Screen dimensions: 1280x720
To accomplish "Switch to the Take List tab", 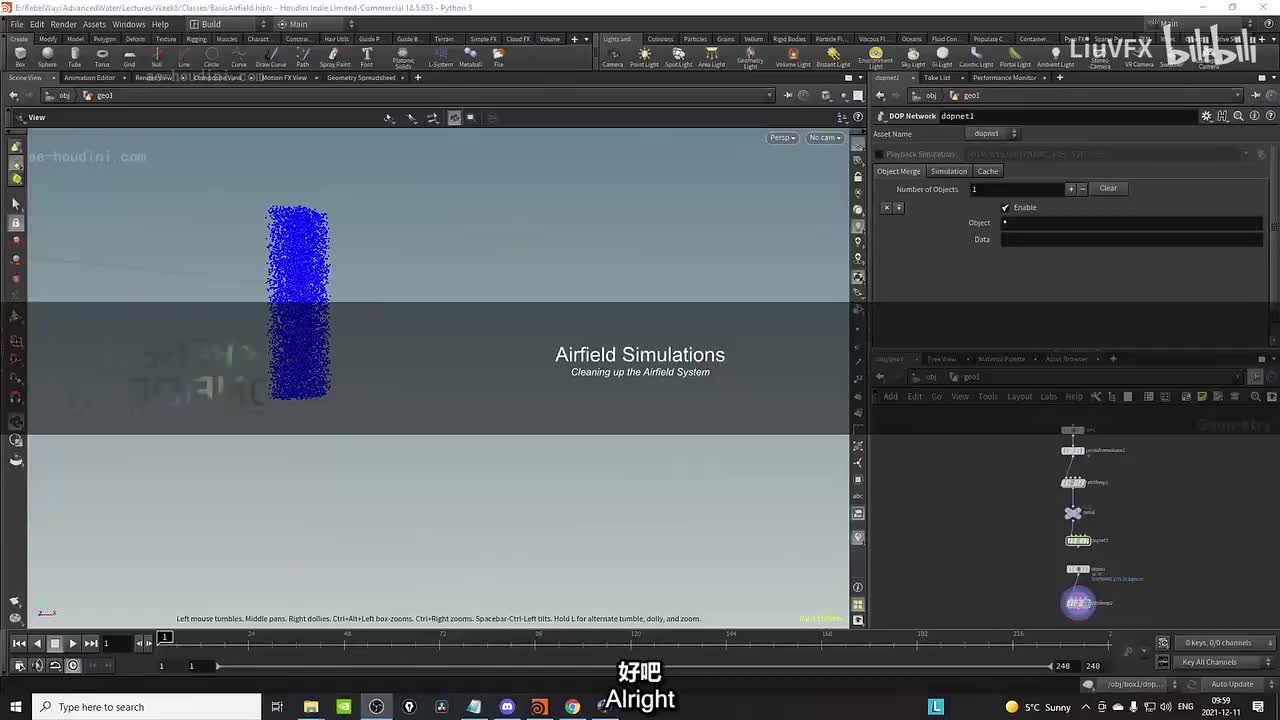I will pyautogui.click(x=937, y=77).
